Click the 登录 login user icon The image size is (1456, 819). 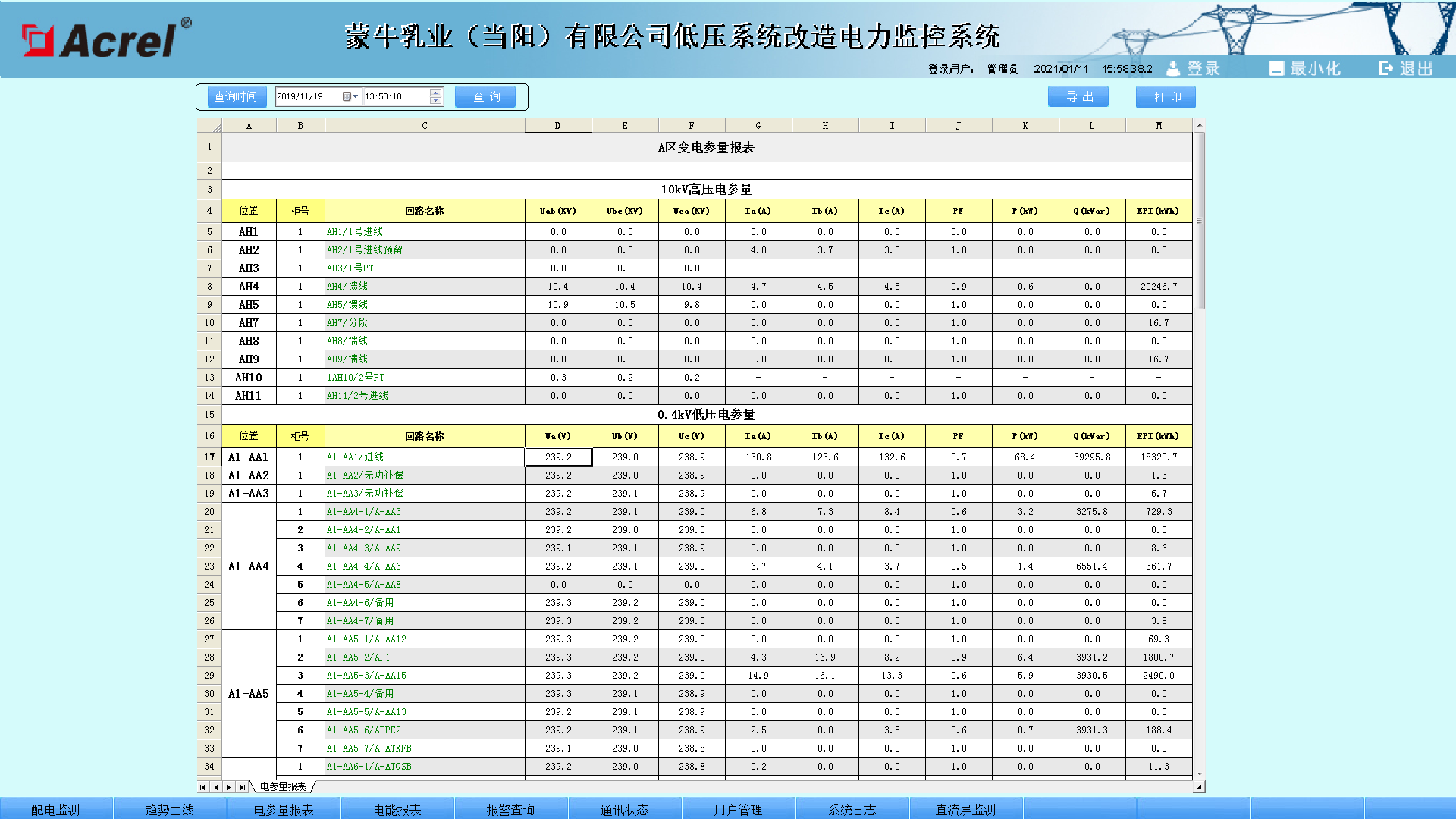pos(1172,69)
